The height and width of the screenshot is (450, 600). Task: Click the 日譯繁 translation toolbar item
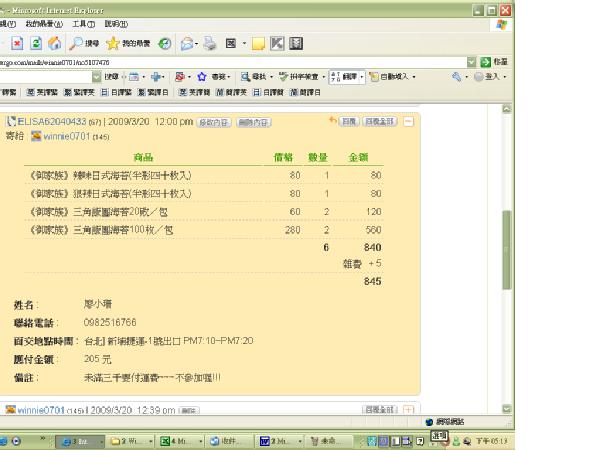116,92
